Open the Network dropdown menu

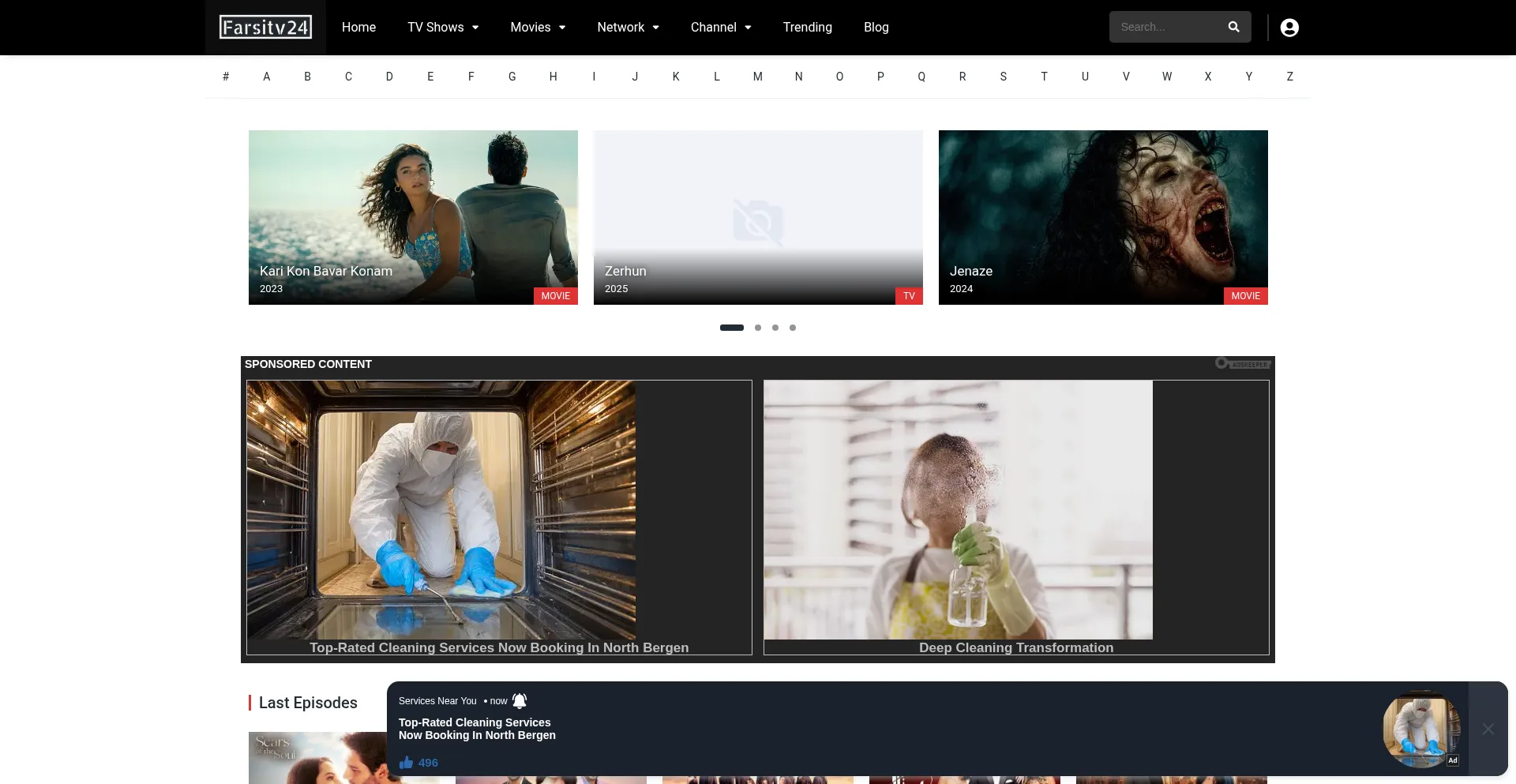(628, 28)
